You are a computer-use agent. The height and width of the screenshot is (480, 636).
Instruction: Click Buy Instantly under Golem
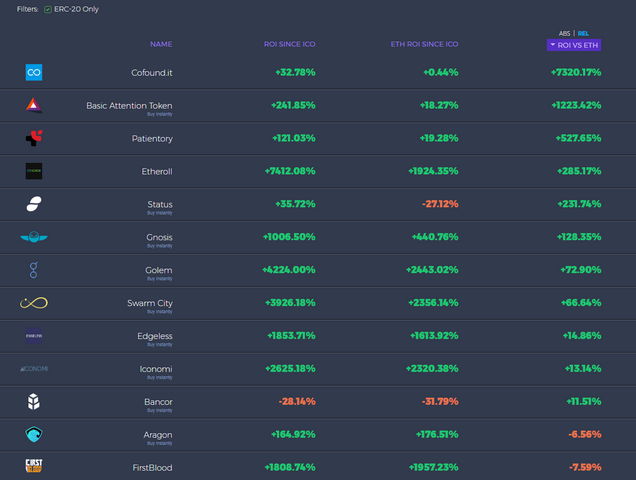160,279
